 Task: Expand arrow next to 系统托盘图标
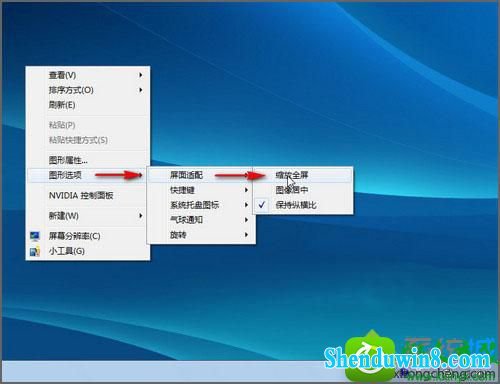click(x=246, y=205)
